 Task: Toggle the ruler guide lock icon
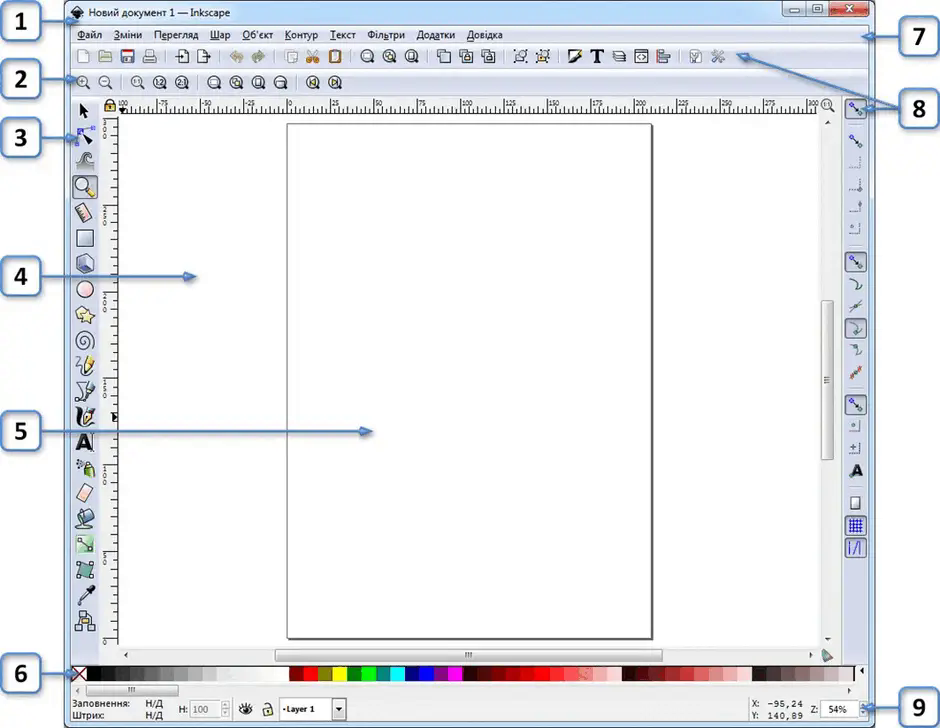(110, 104)
